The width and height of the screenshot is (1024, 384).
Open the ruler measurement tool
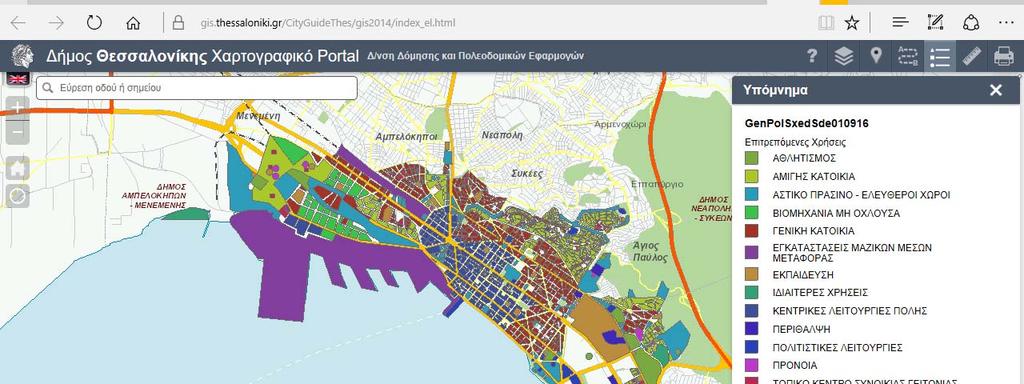tap(972, 56)
